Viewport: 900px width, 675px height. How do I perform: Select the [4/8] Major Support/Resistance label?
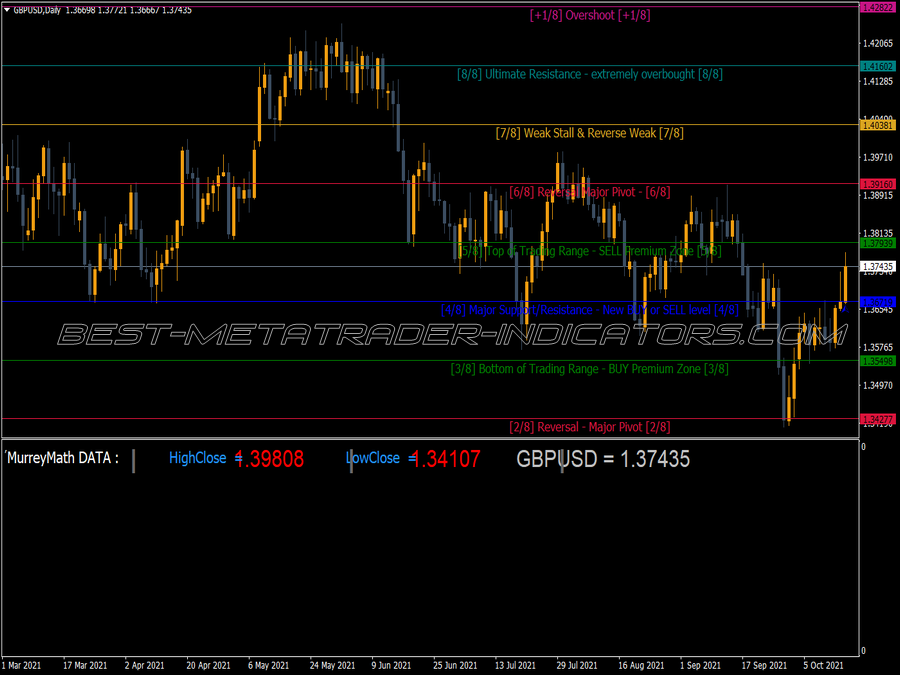pyautogui.click(x=589, y=310)
